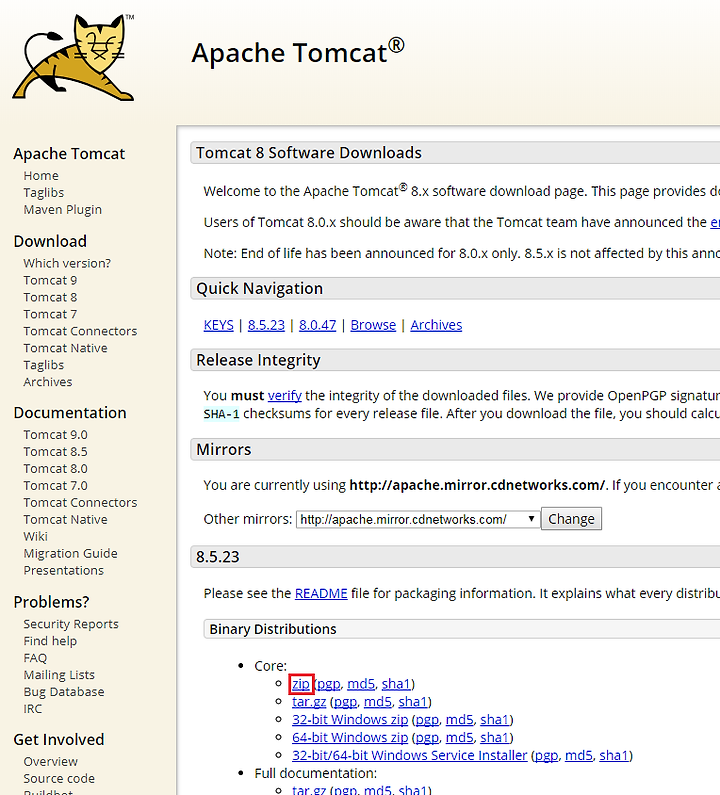Open Taglibs under Apache Tomcat section
The width and height of the screenshot is (720, 795).
44,193
